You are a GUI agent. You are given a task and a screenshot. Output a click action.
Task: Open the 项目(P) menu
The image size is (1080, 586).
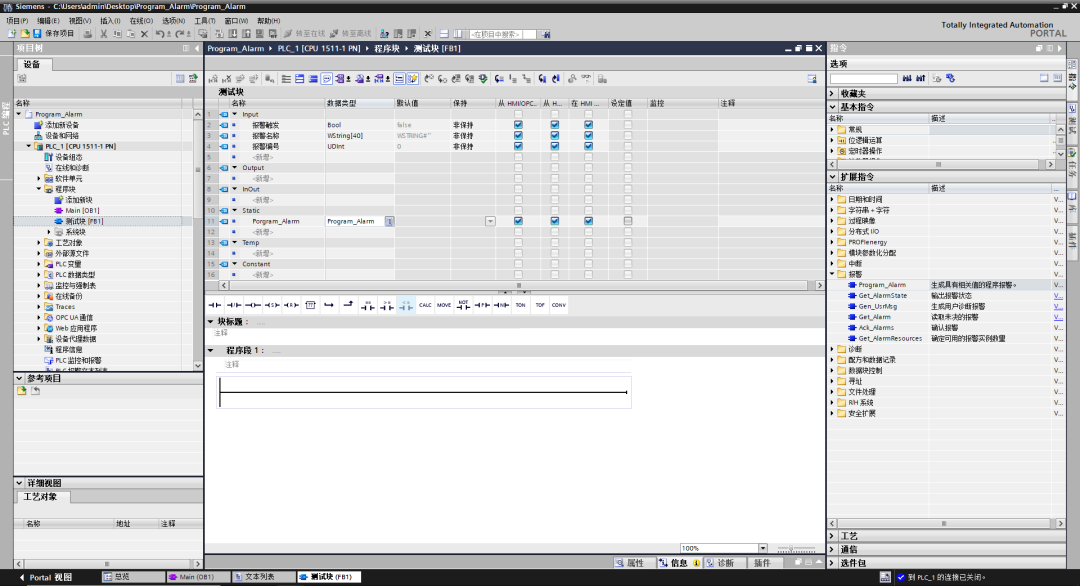[x=17, y=21]
